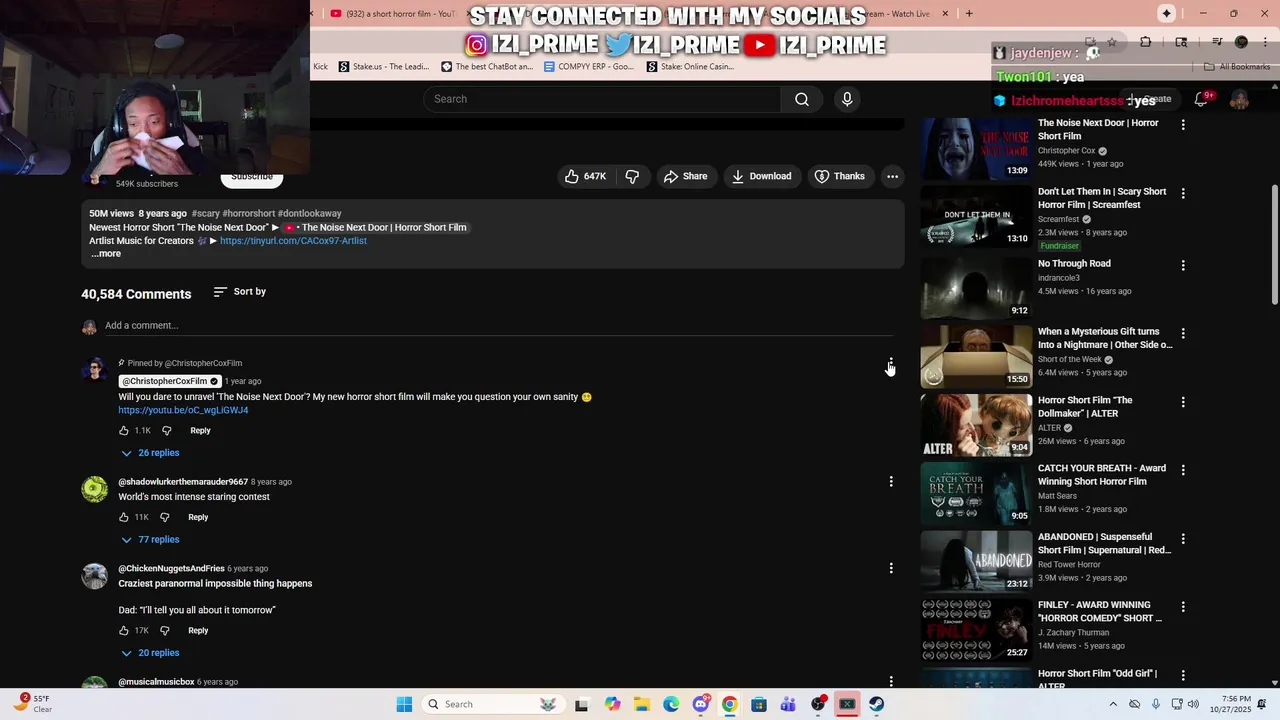Open menu for 'ABANDONED' suggestion
The image size is (1280, 720).
point(1183,538)
